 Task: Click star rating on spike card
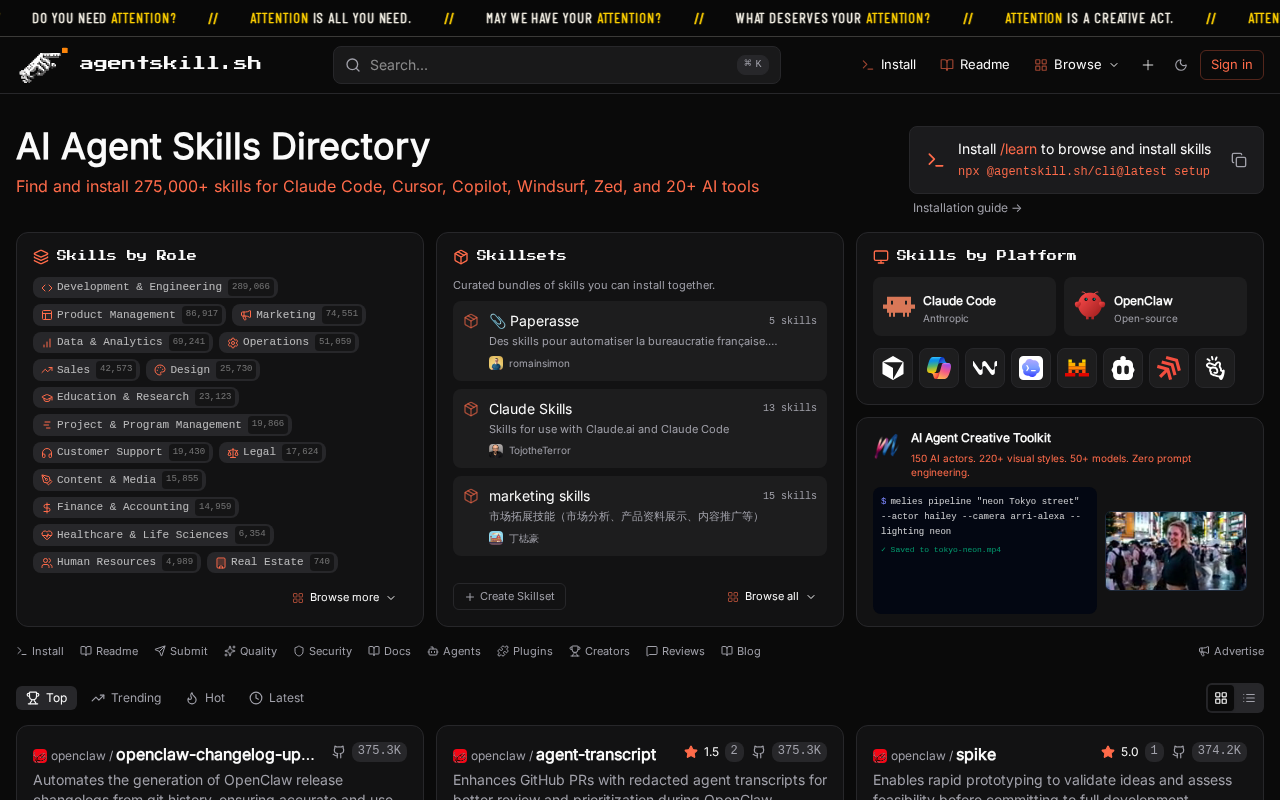(1120, 751)
